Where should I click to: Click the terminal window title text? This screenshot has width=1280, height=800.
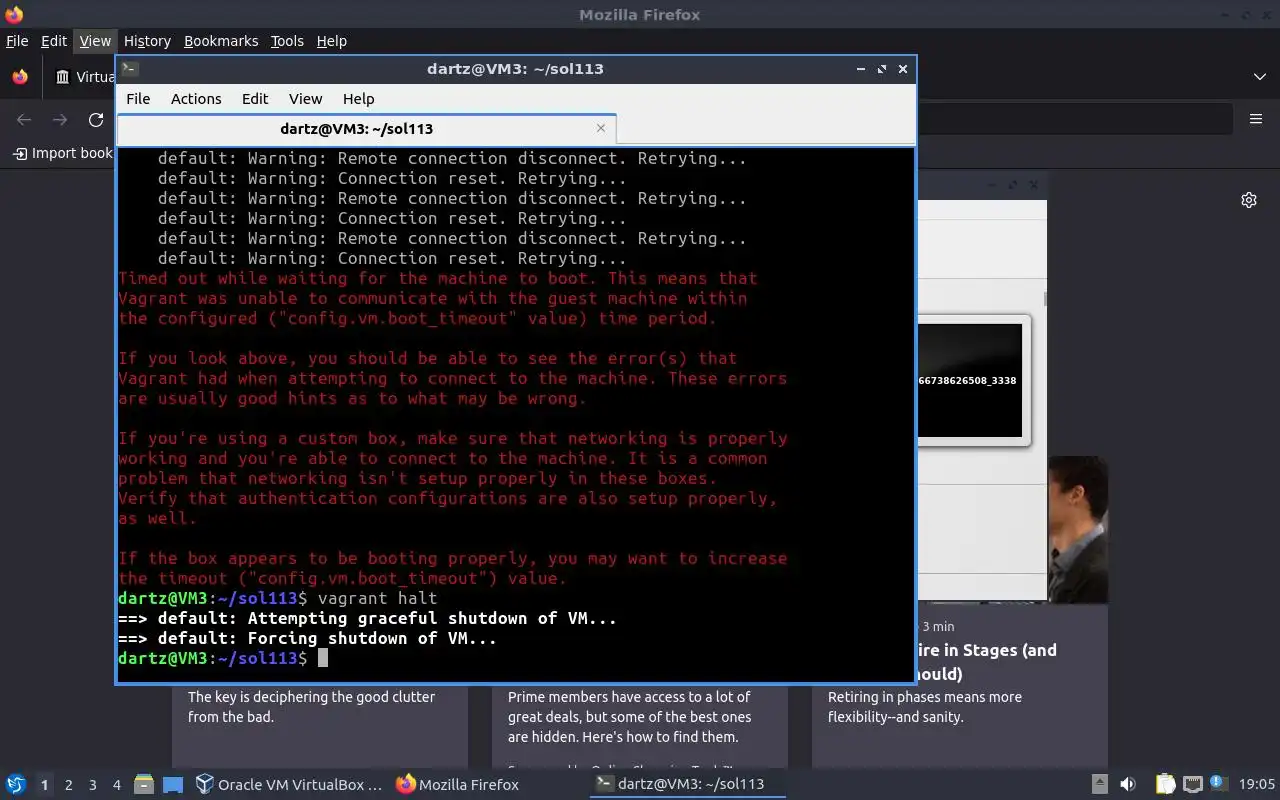[x=515, y=69]
